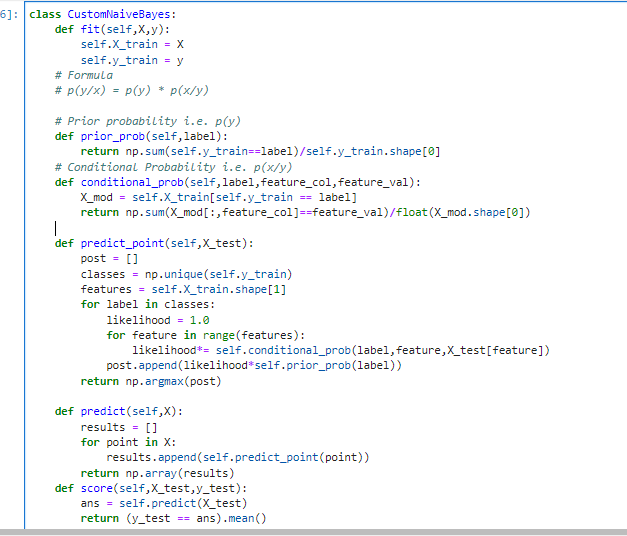627x536 pixels.
Task: Click the "self.X_train = X" assignment line
Action: pos(132,44)
